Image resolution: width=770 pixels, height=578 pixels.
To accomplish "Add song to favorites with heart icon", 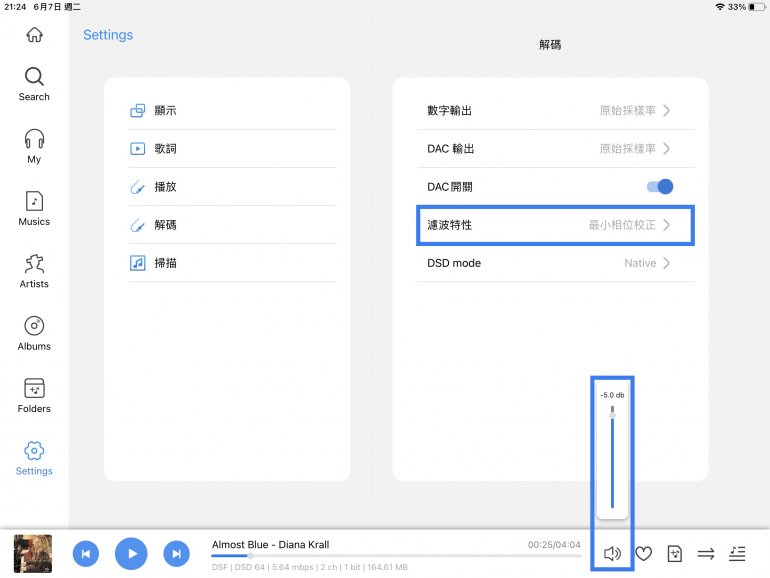I will tap(644, 553).
